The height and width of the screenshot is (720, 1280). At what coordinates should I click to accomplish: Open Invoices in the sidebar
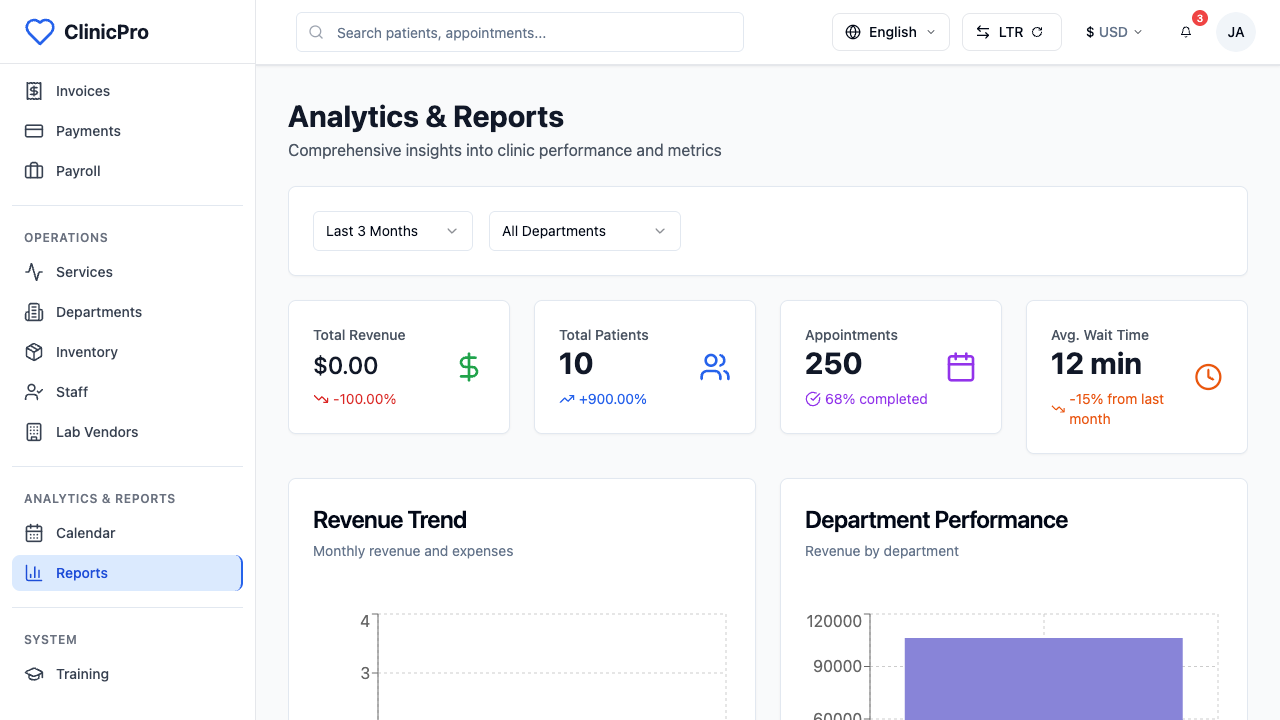tap(128, 91)
